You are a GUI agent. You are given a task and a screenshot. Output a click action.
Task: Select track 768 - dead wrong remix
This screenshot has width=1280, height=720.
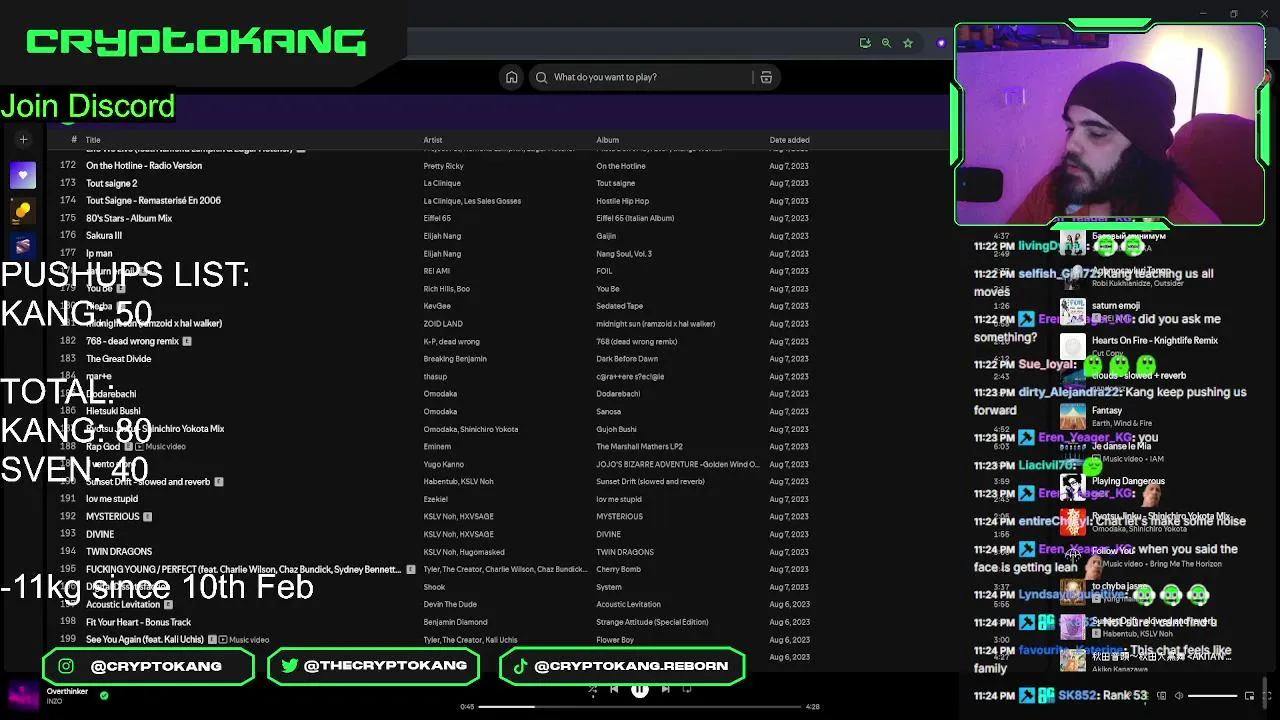click(x=132, y=341)
